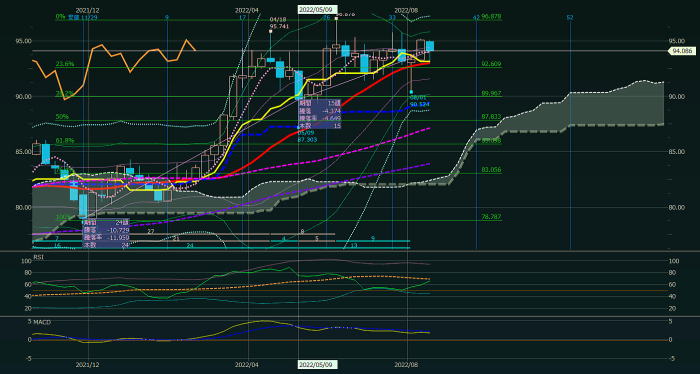Click the 2021/12 label on the upper date axis

point(88,10)
